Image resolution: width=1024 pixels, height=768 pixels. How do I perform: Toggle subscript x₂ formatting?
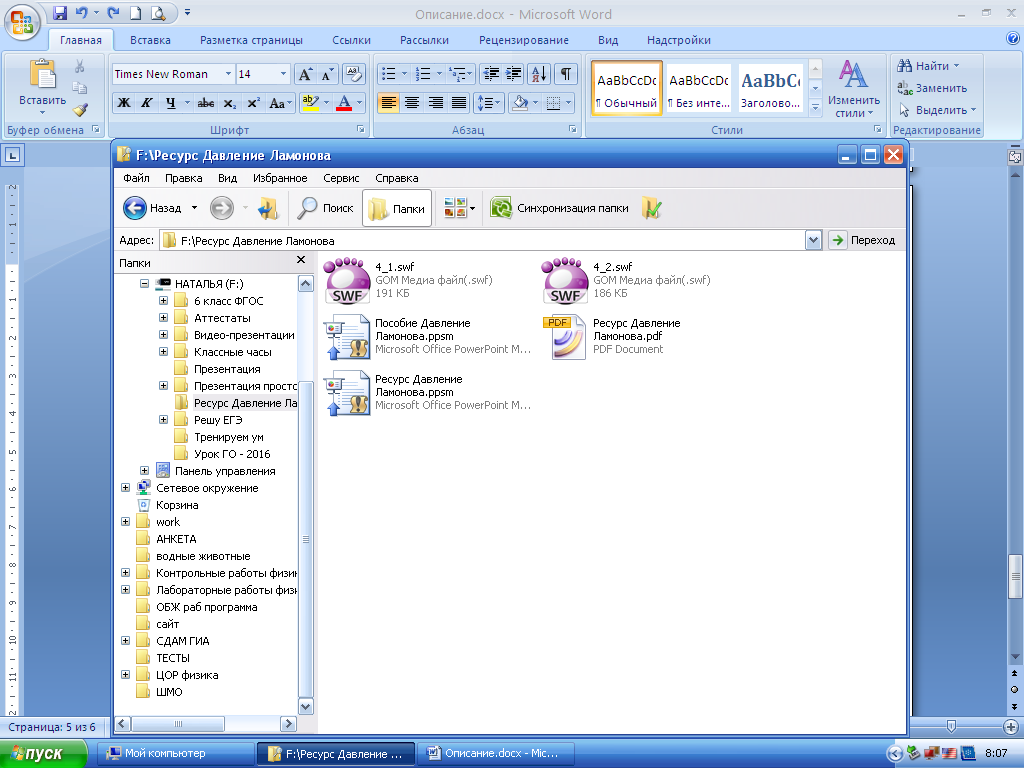[229, 103]
